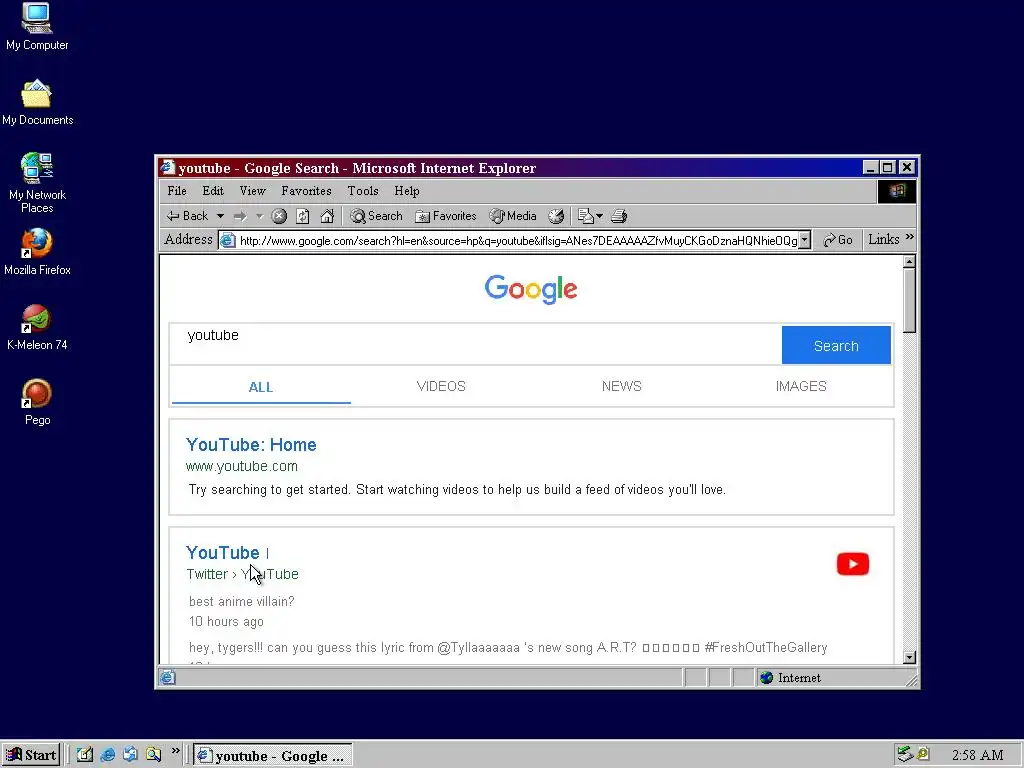Open the History toolbar icon
Screen dimensions: 1024x768
[556, 216]
